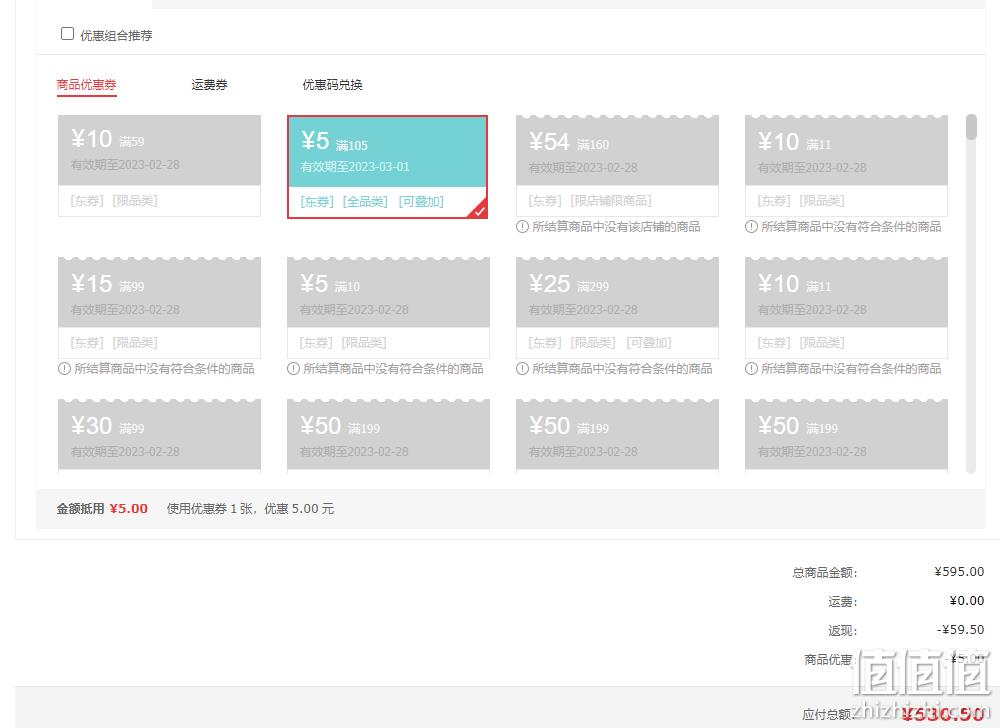Click info icon beside 没有该店铺的商品 notice
The image size is (1000, 728).
[x=522, y=226]
